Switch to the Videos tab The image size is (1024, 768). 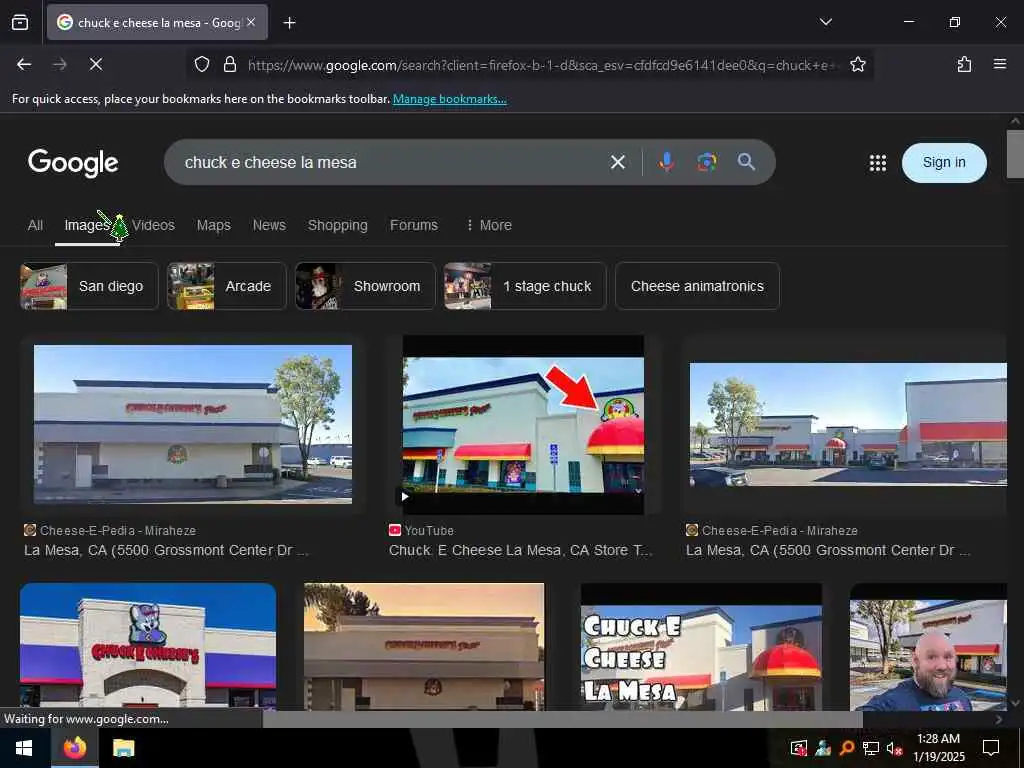[153, 225]
